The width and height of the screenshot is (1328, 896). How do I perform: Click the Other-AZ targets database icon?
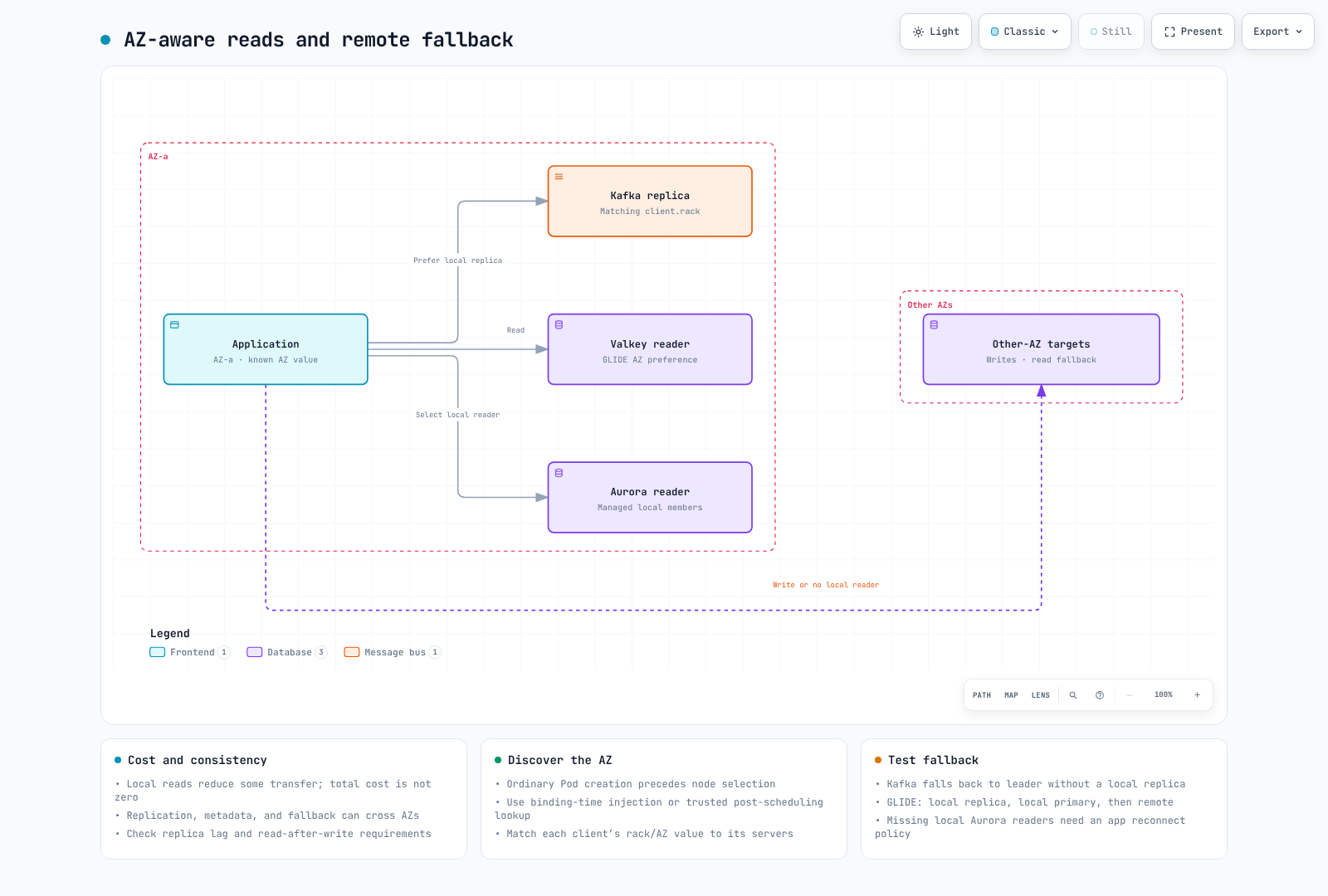(935, 325)
